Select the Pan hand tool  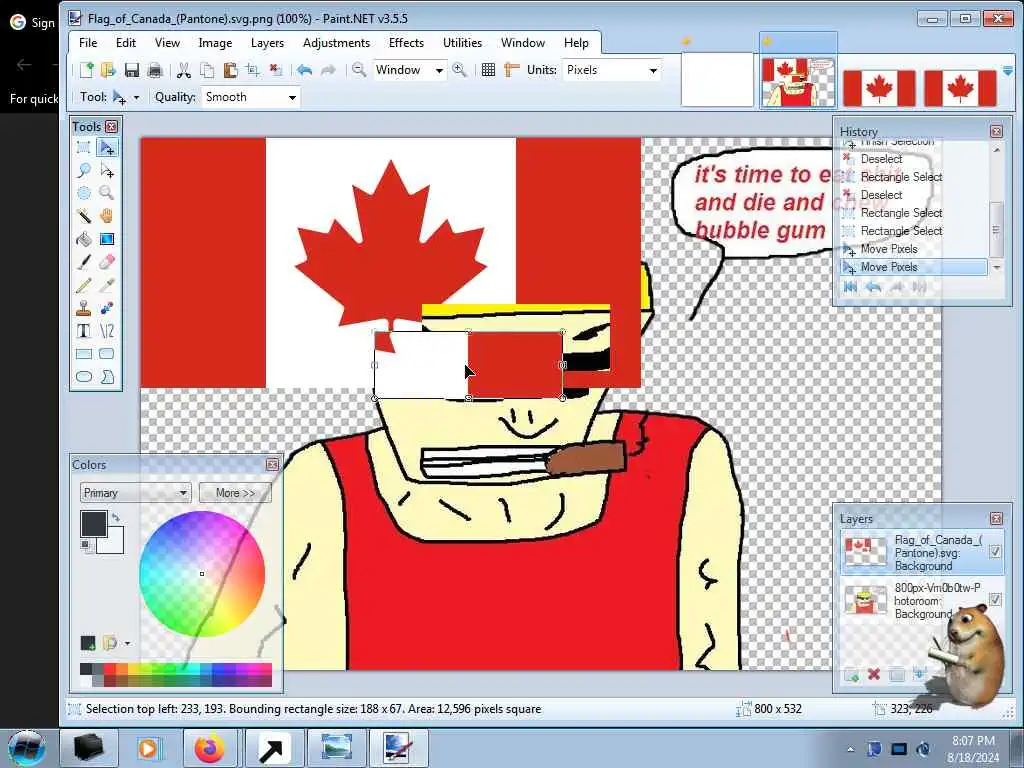(106, 216)
